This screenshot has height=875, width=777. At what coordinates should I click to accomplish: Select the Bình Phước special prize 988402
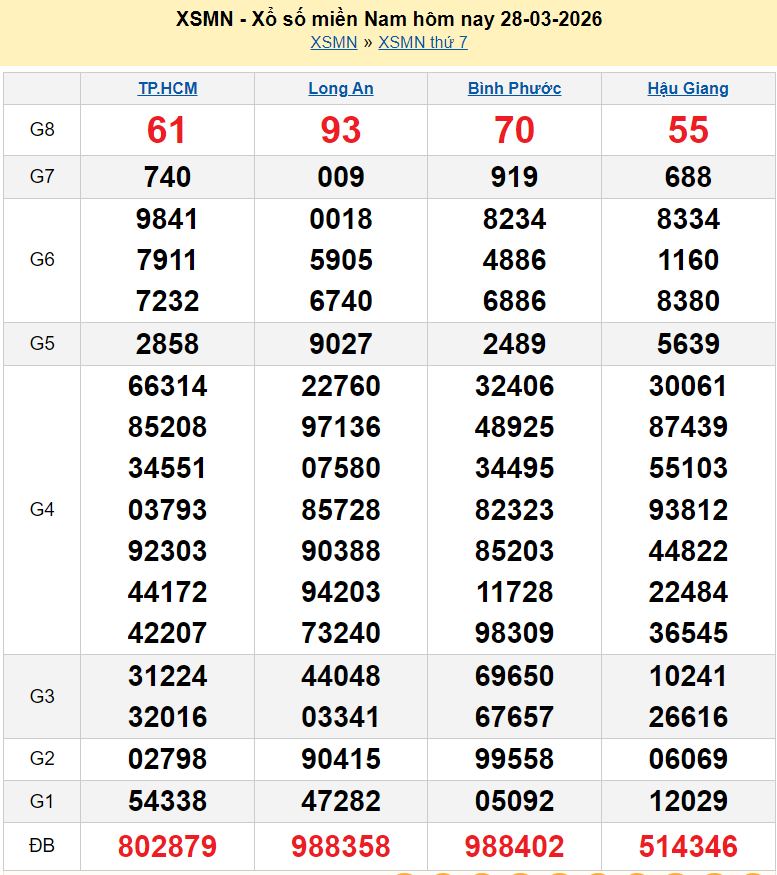[x=514, y=847]
